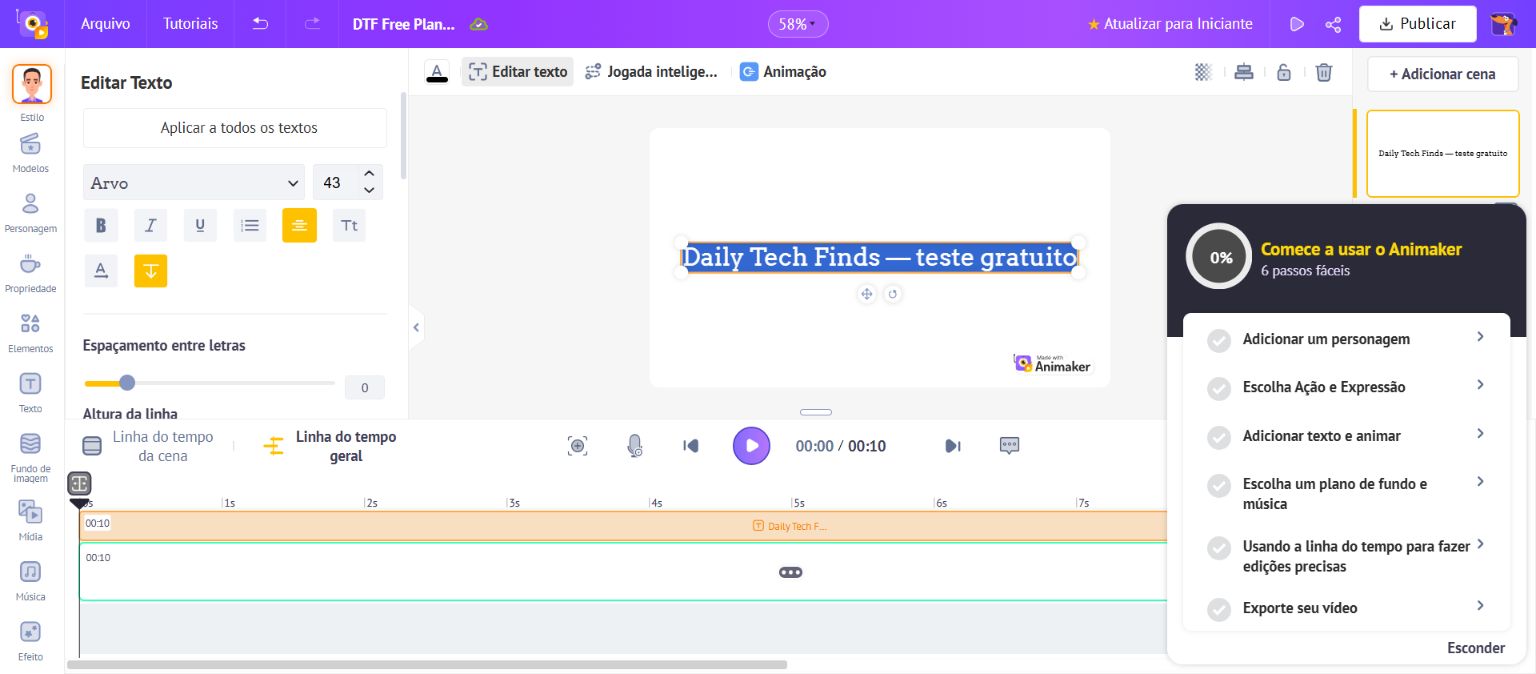Click the text color swatch in the toolbar

[437, 72]
